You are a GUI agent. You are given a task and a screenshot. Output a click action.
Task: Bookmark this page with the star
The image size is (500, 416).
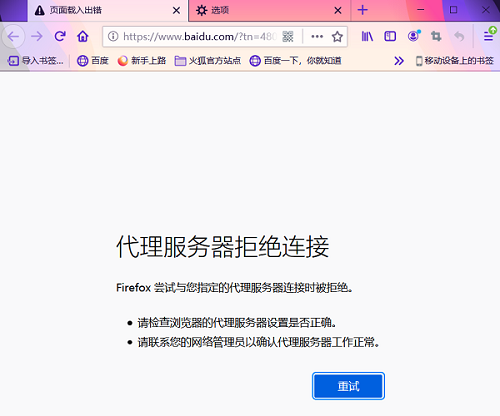pos(337,36)
